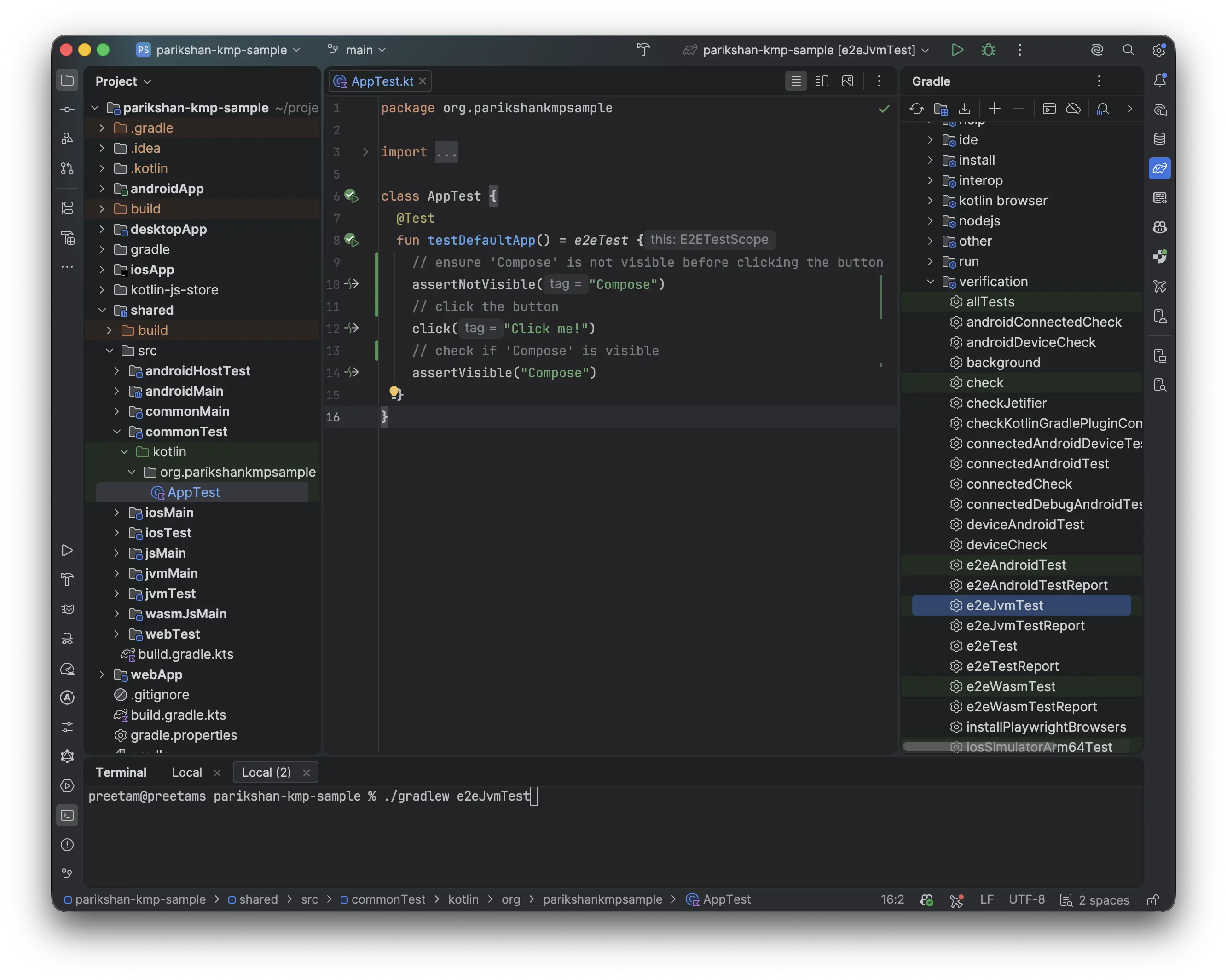
Task: Open the Pull Requests tool window
Action: [x=67, y=169]
